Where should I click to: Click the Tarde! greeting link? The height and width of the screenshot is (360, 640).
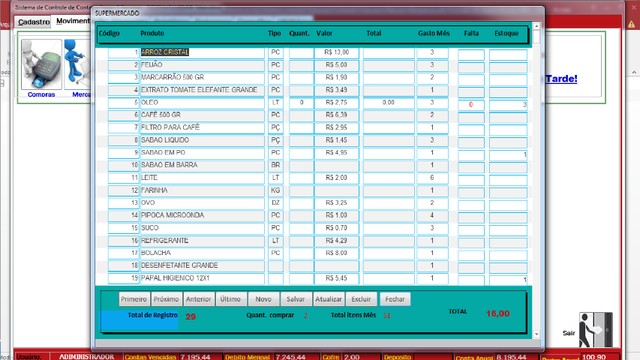point(561,78)
